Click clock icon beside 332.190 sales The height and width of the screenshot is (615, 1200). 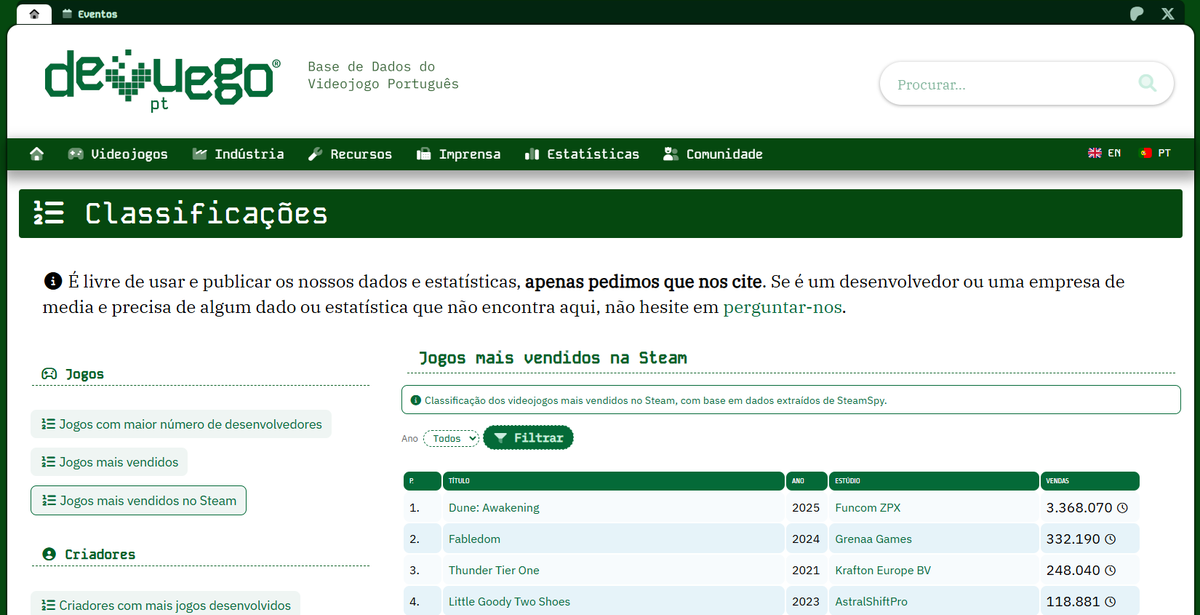pyautogui.click(x=1109, y=539)
